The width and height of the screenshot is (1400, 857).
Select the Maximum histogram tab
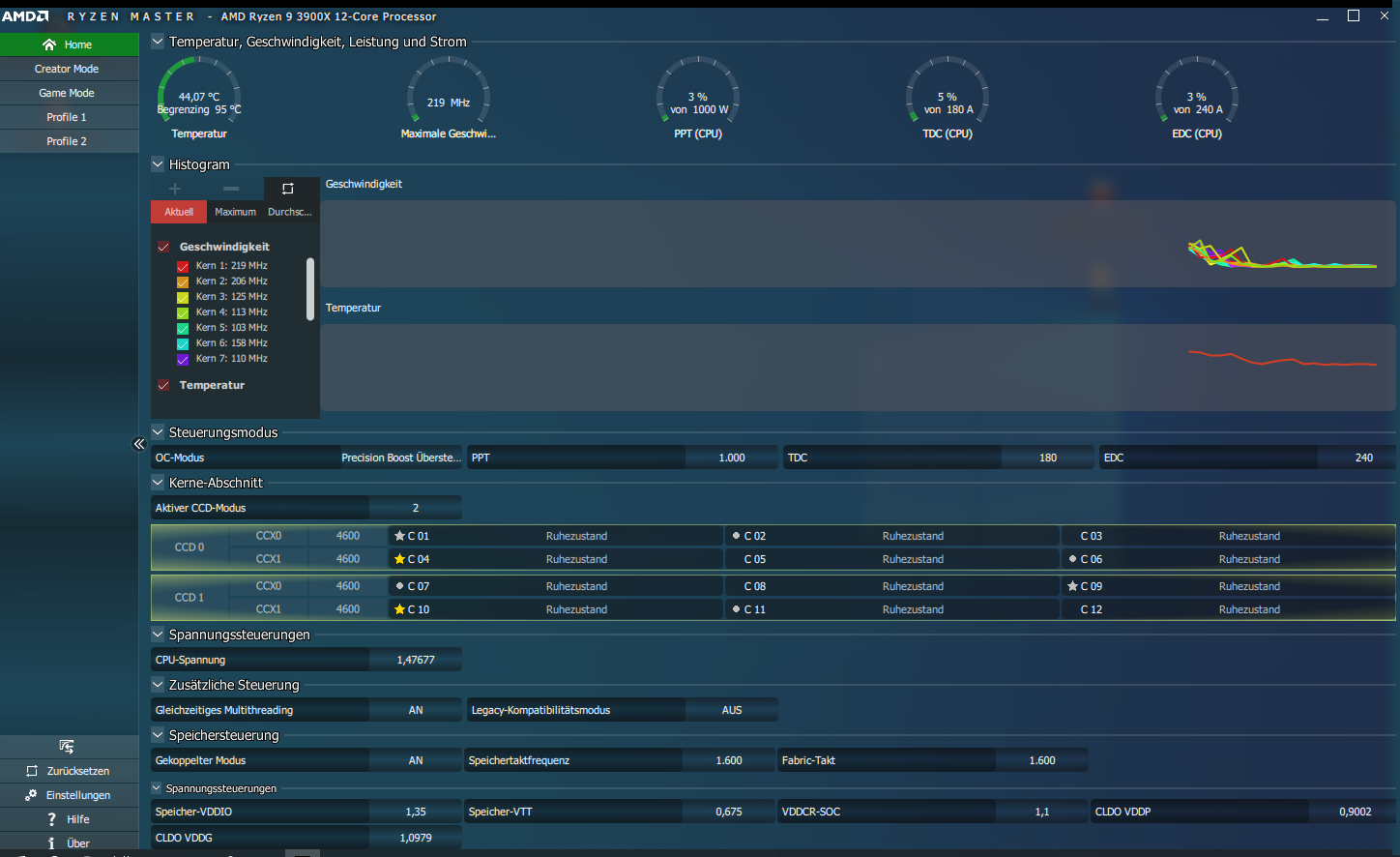tap(235, 212)
